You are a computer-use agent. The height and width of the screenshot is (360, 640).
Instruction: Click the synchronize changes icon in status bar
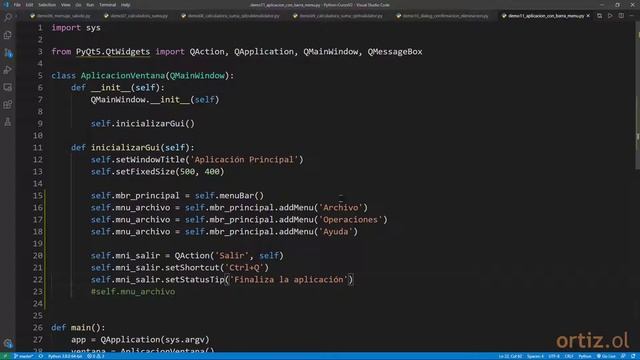pos(41,356)
